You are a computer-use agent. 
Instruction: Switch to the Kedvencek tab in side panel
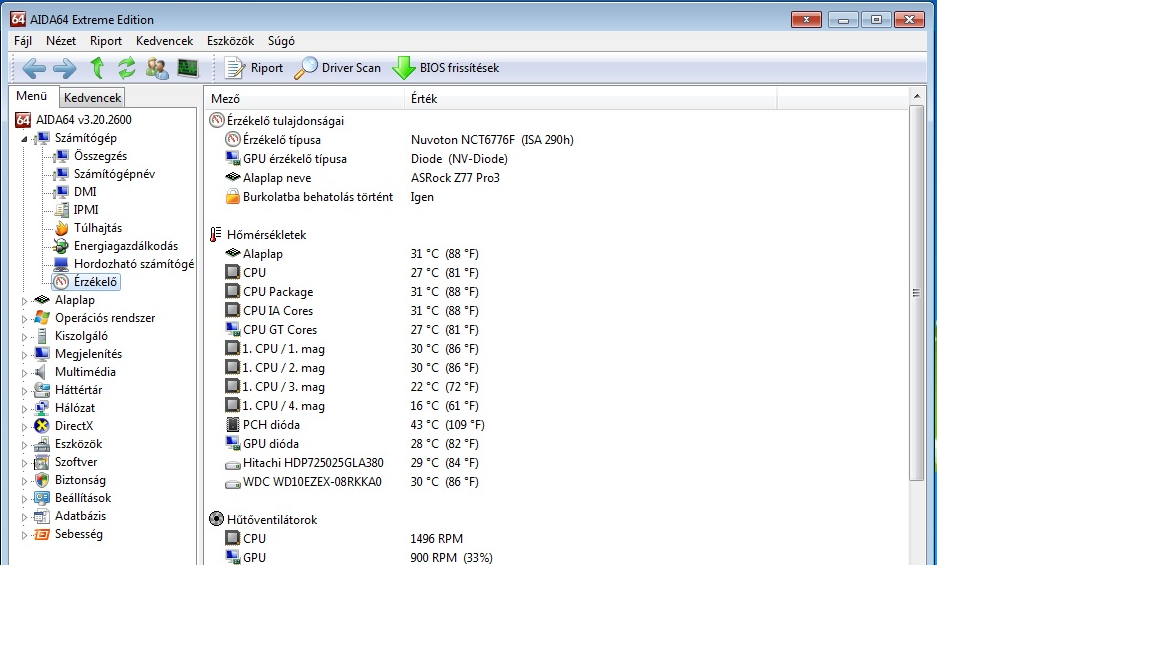pos(93,98)
